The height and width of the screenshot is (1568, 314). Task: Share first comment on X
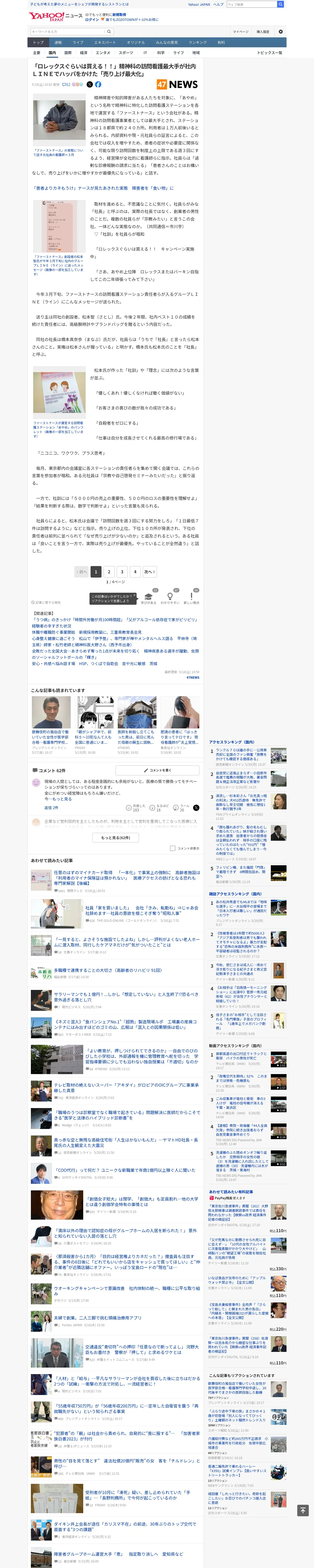tap(196, 808)
